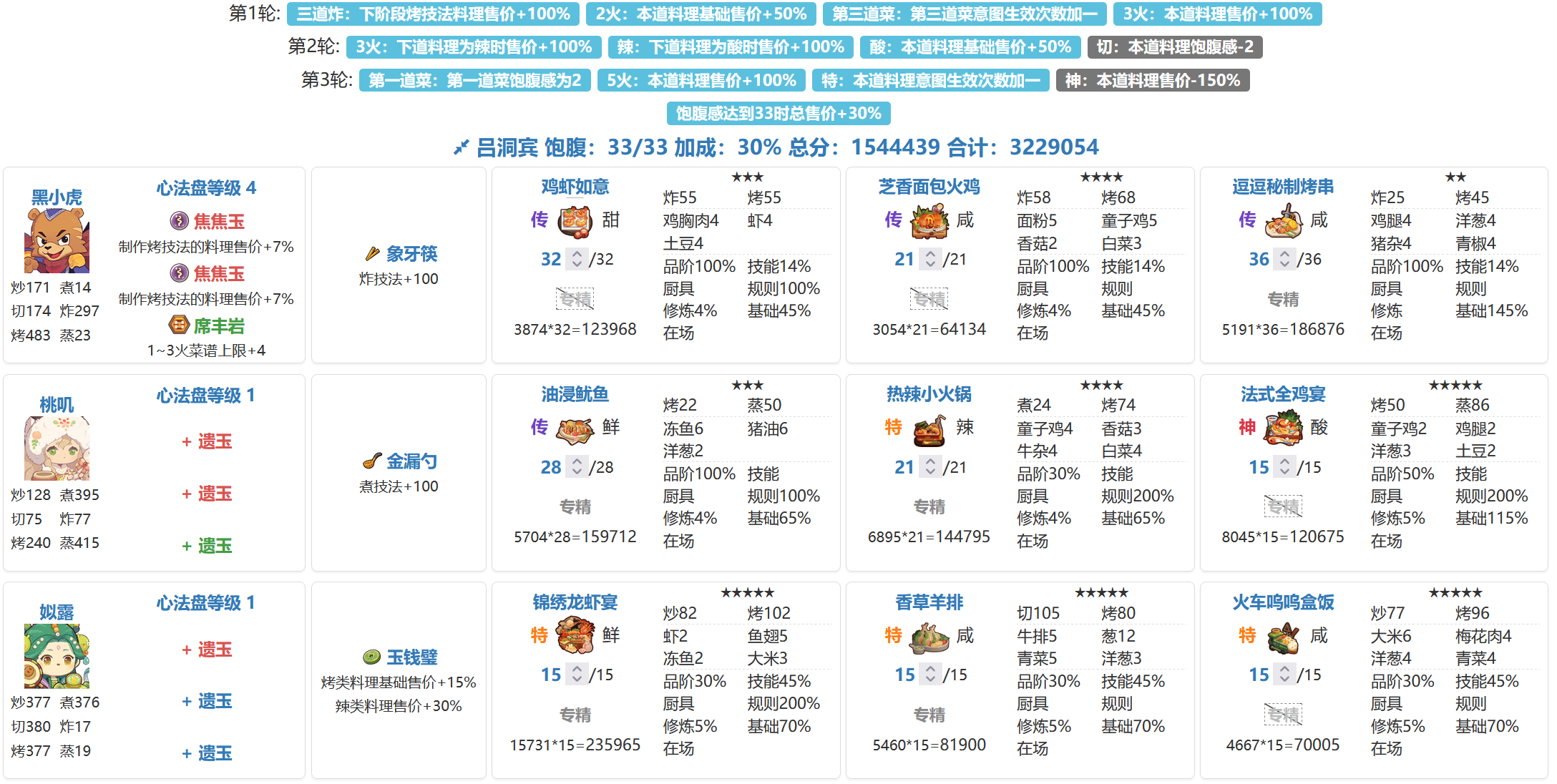Select the 芝香面包火鸡 dish icon
Viewport: 1557px width, 784px height.
tap(929, 221)
